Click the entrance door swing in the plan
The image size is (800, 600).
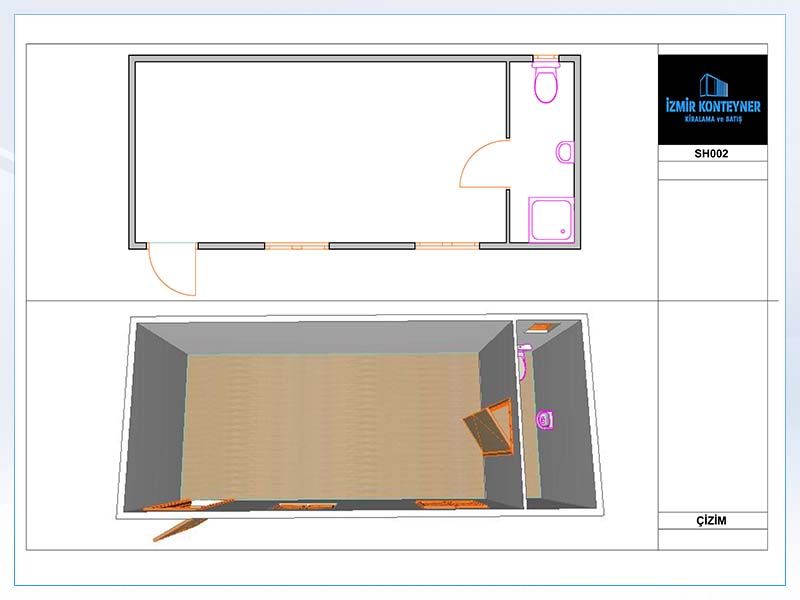coord(170,270)
